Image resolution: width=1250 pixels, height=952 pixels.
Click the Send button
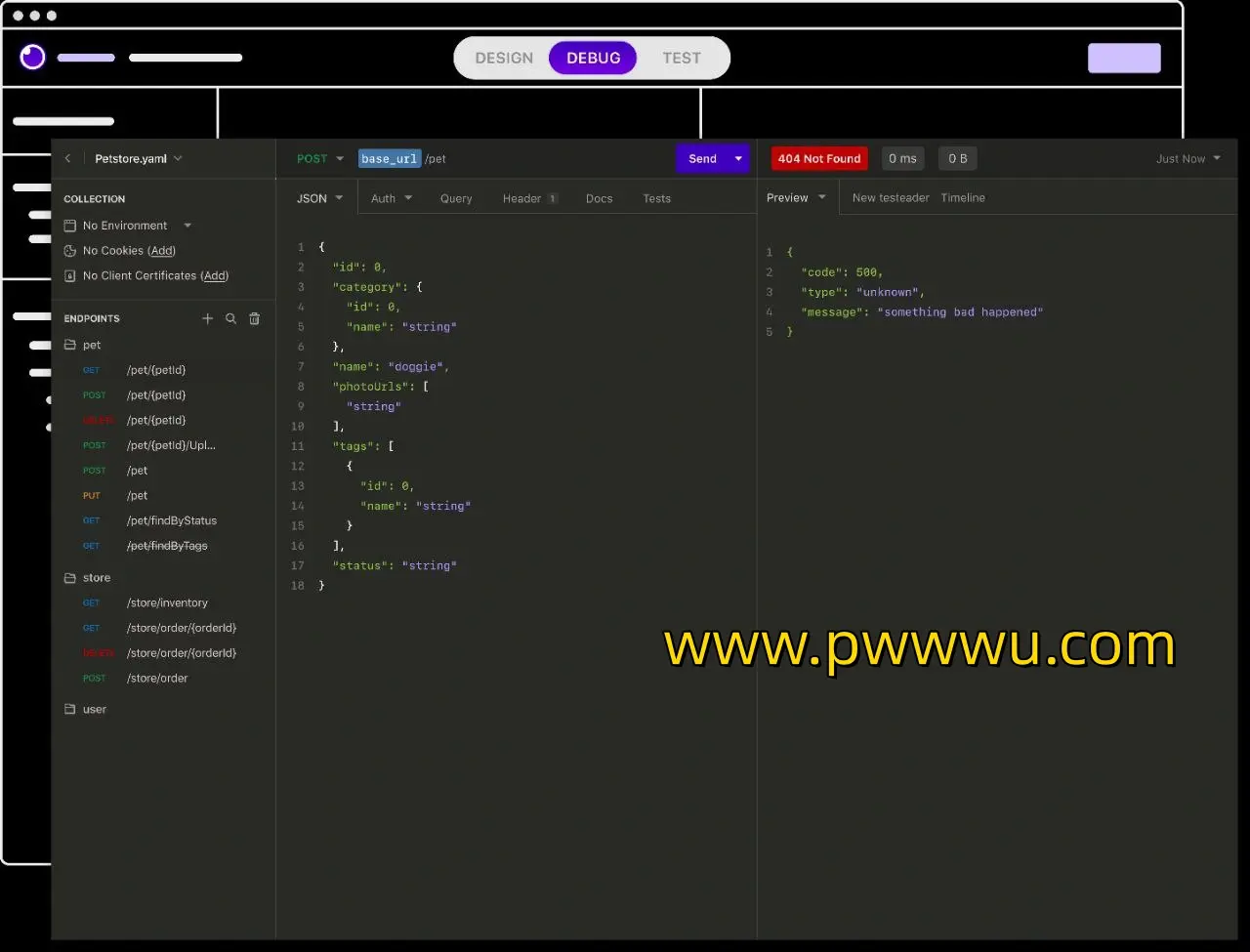click(702, 159)
